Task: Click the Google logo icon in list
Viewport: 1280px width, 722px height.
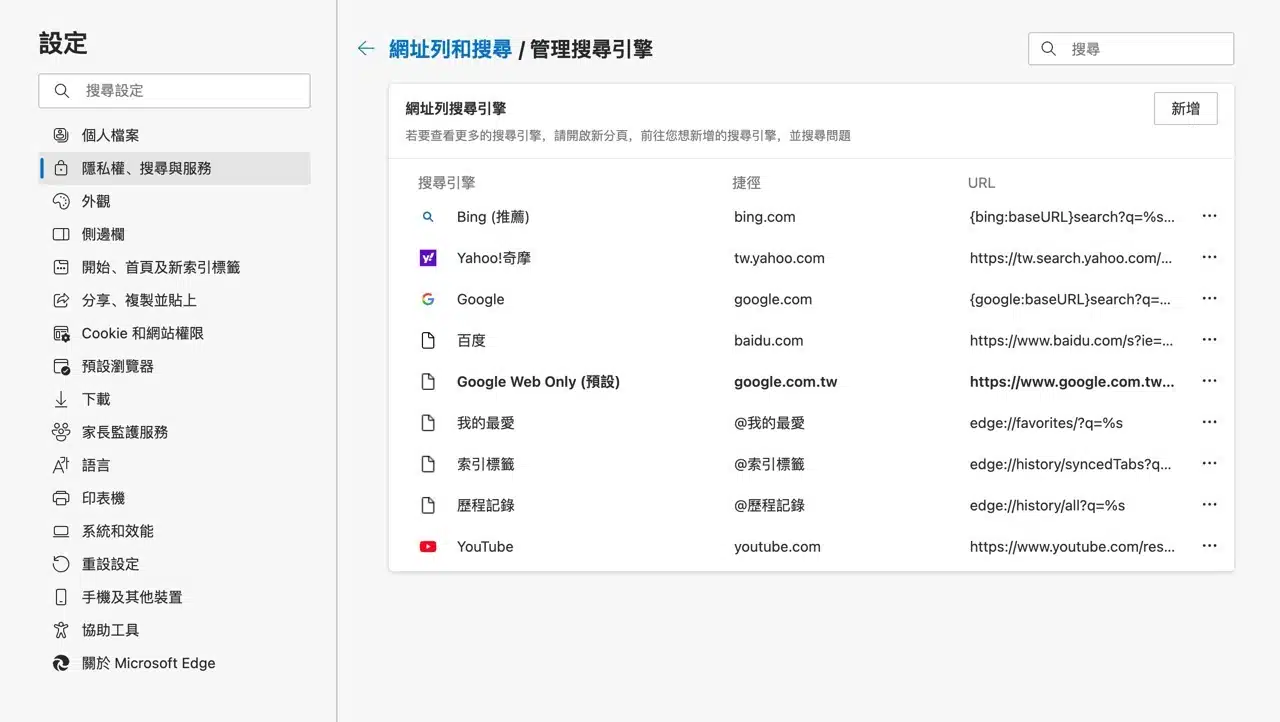Action: tap(428, 299)
